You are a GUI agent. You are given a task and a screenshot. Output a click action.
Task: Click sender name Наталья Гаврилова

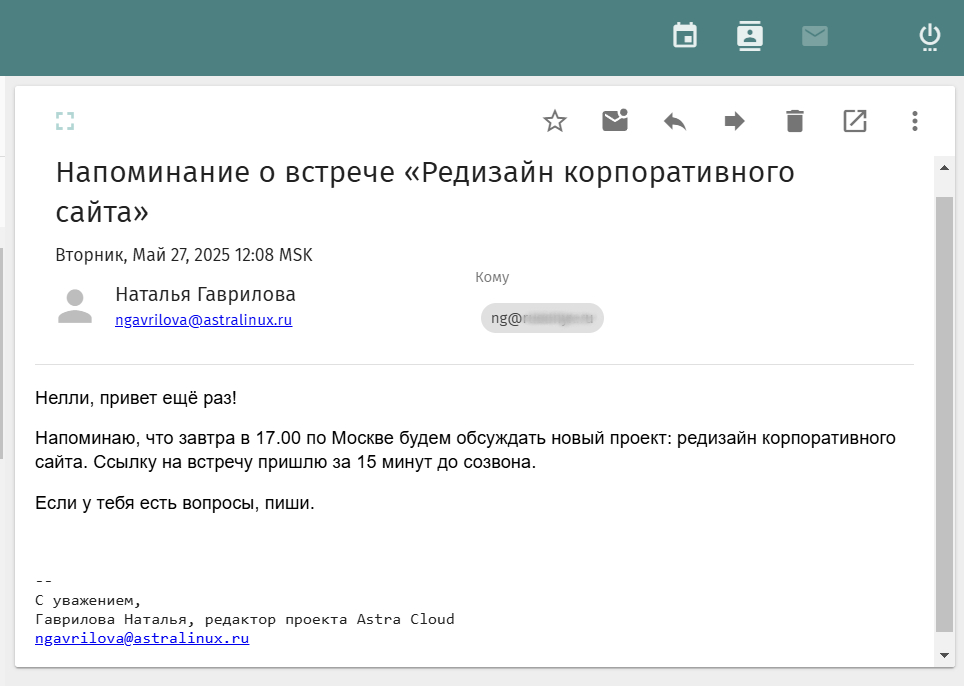(205, 294)
